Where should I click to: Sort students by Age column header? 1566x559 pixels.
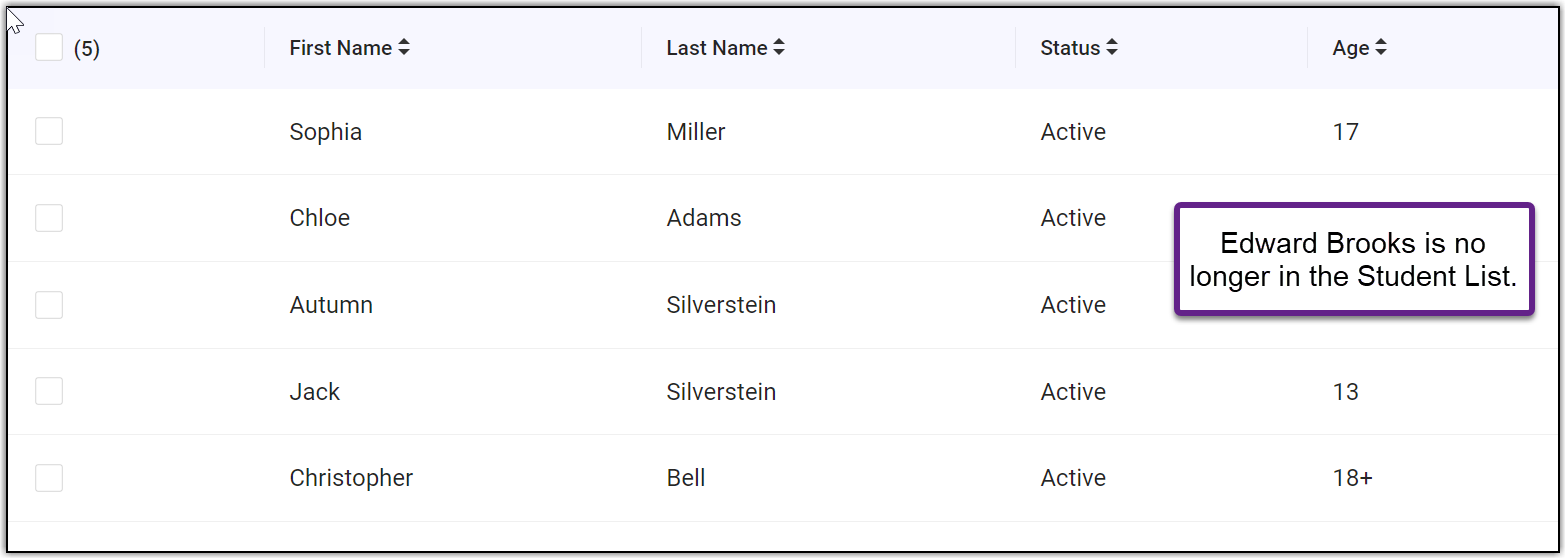pos(1350,48)
